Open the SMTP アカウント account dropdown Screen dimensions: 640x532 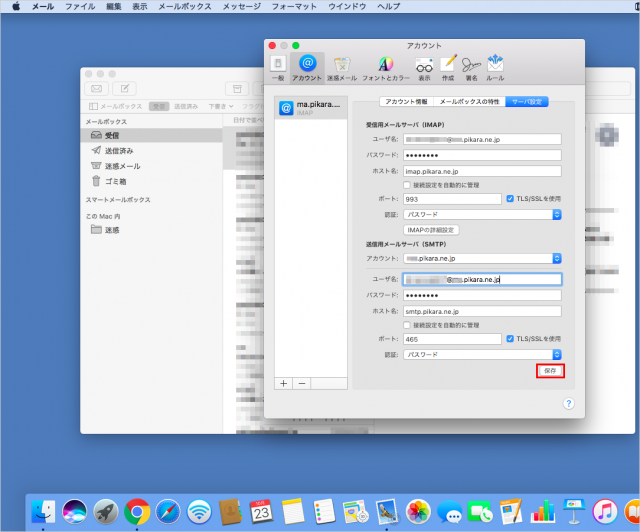tap(481, 258)
